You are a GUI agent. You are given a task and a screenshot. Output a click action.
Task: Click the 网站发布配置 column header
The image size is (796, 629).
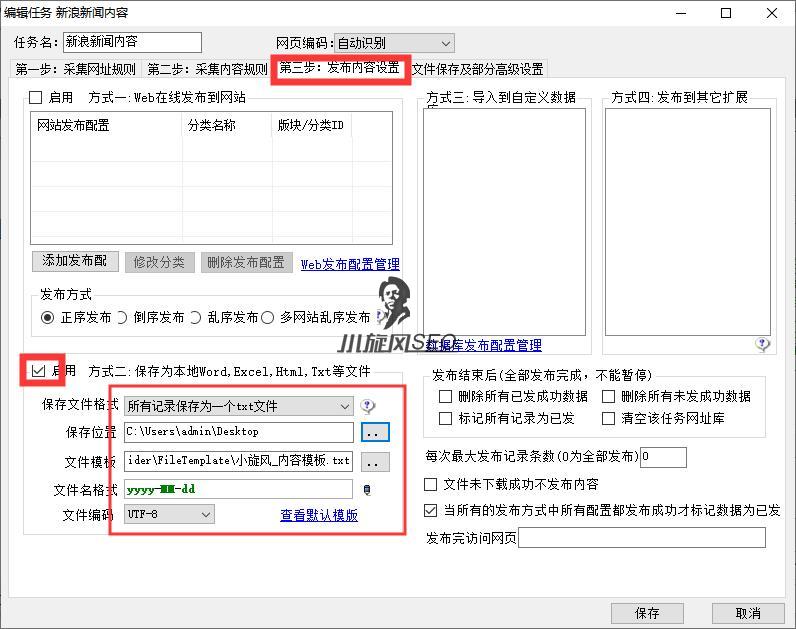(x=106, y=125)
